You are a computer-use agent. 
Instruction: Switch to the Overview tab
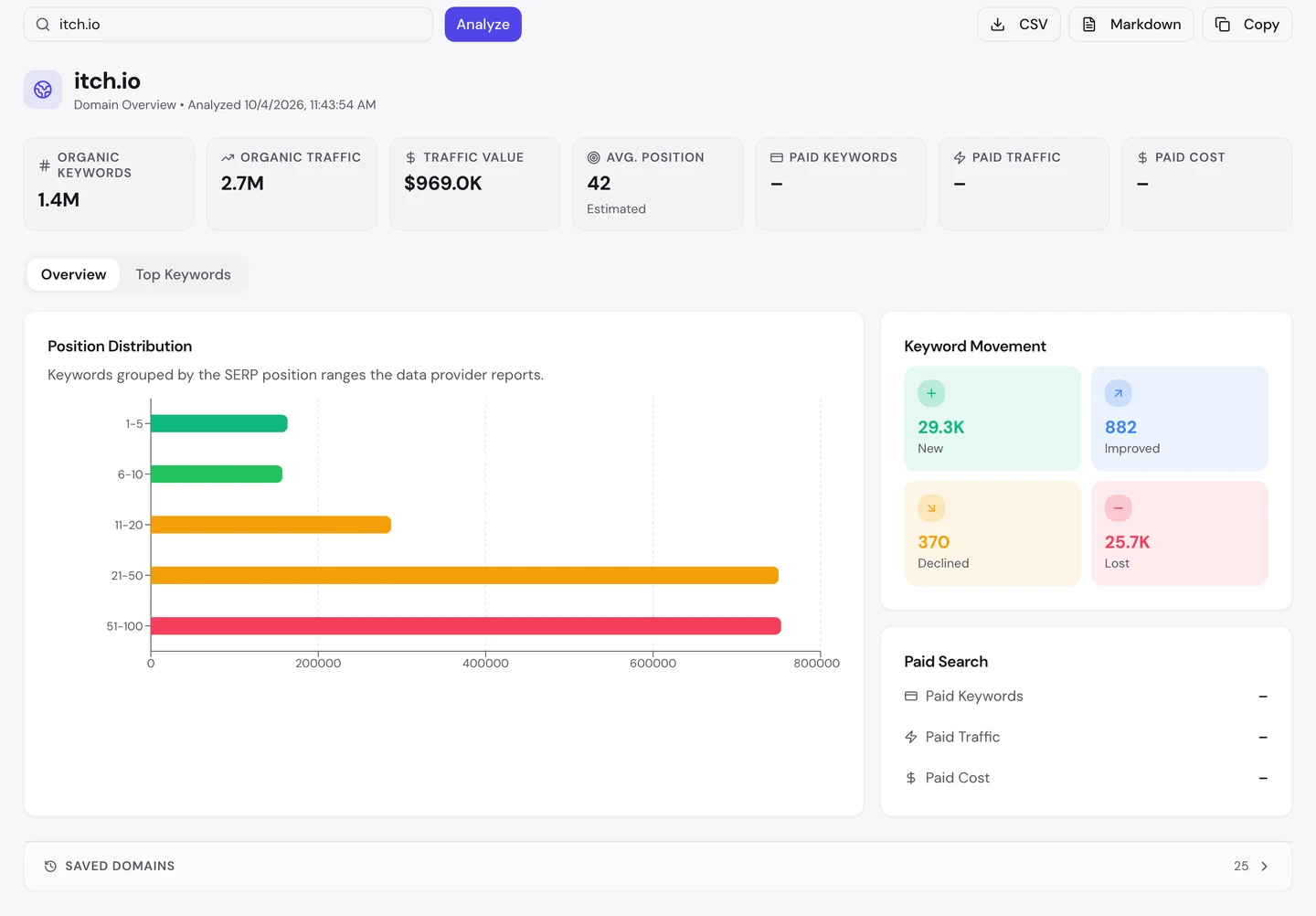click(73, 274)
